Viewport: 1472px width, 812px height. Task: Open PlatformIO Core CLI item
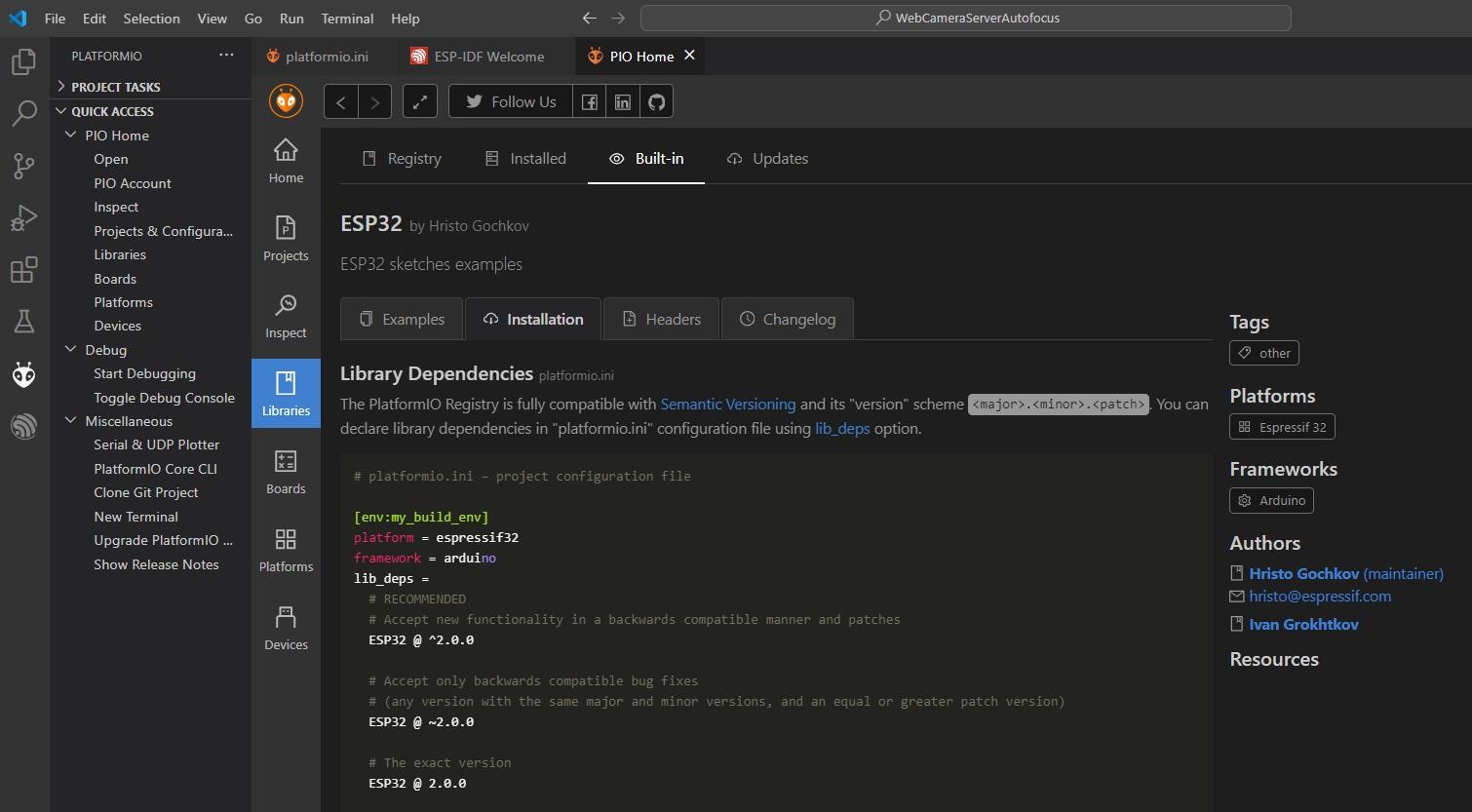[x=155, y=468]
